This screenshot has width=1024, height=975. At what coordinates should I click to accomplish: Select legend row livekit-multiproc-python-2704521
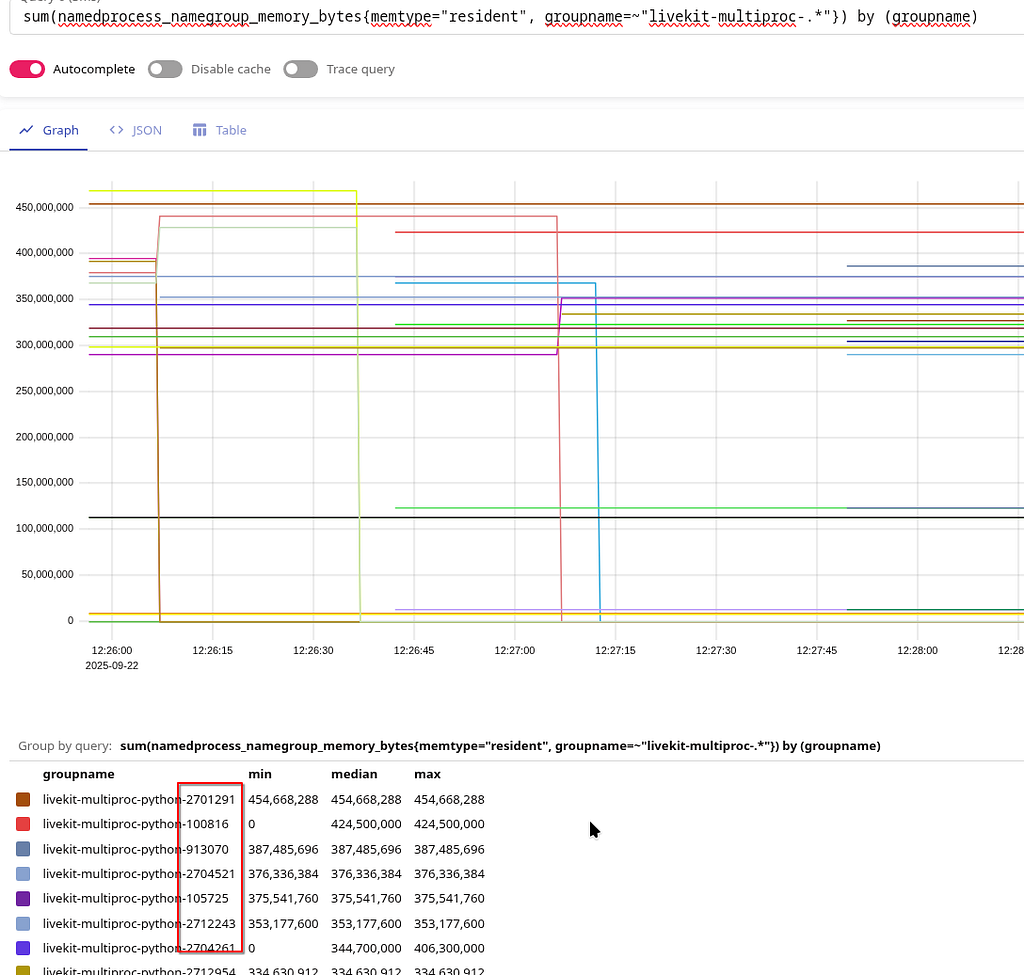pos(251,874)
